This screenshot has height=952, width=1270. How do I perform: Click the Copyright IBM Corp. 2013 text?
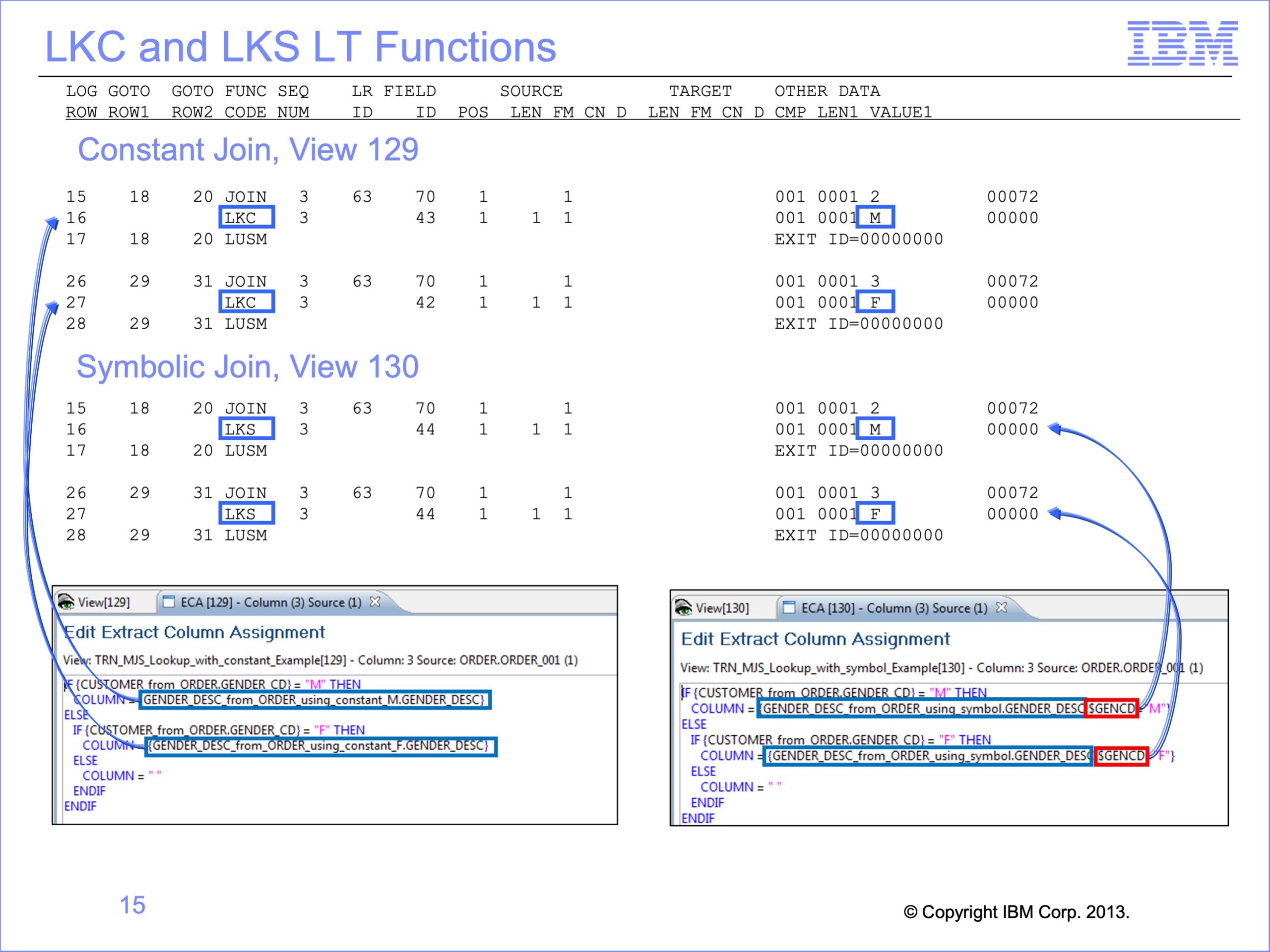point(1016,912)
